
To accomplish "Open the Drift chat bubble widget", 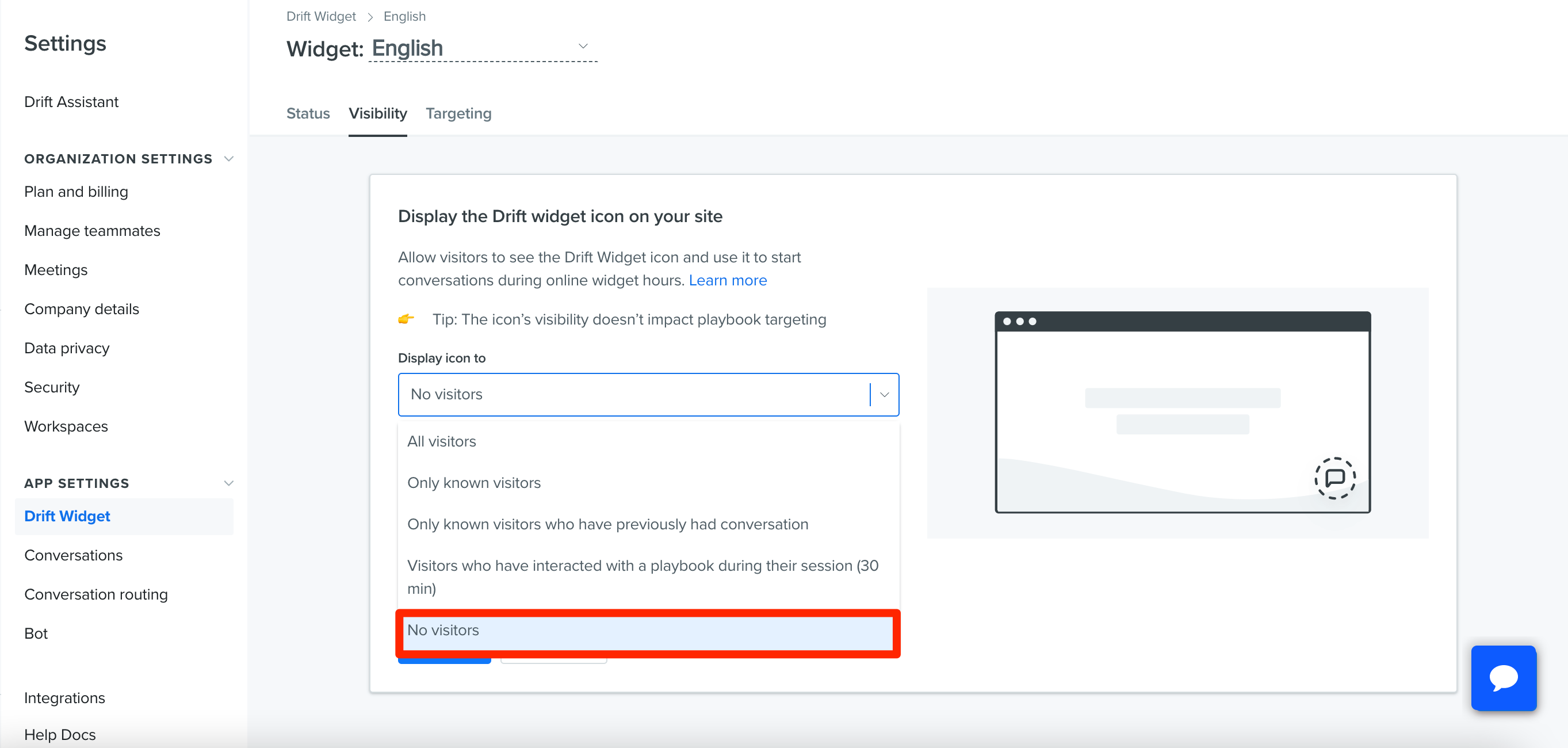I will pos(1504,677).
